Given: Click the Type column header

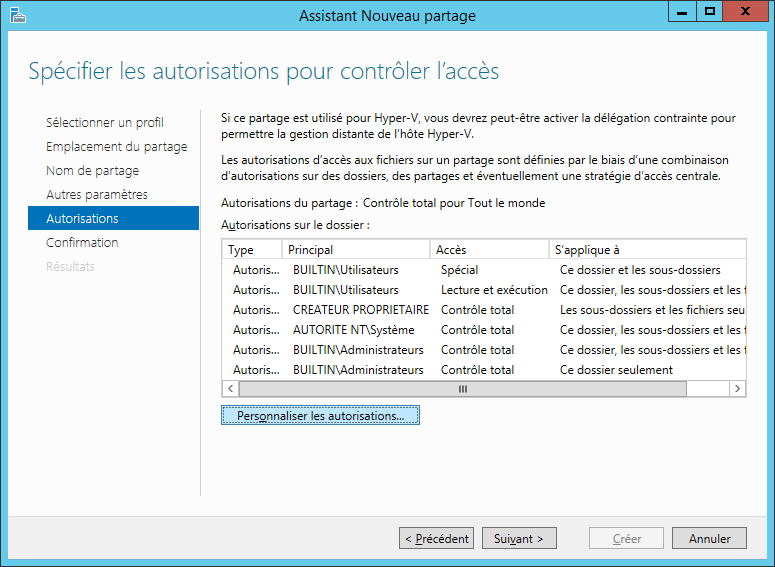Looking at the screenshot, I should [241, 249].
